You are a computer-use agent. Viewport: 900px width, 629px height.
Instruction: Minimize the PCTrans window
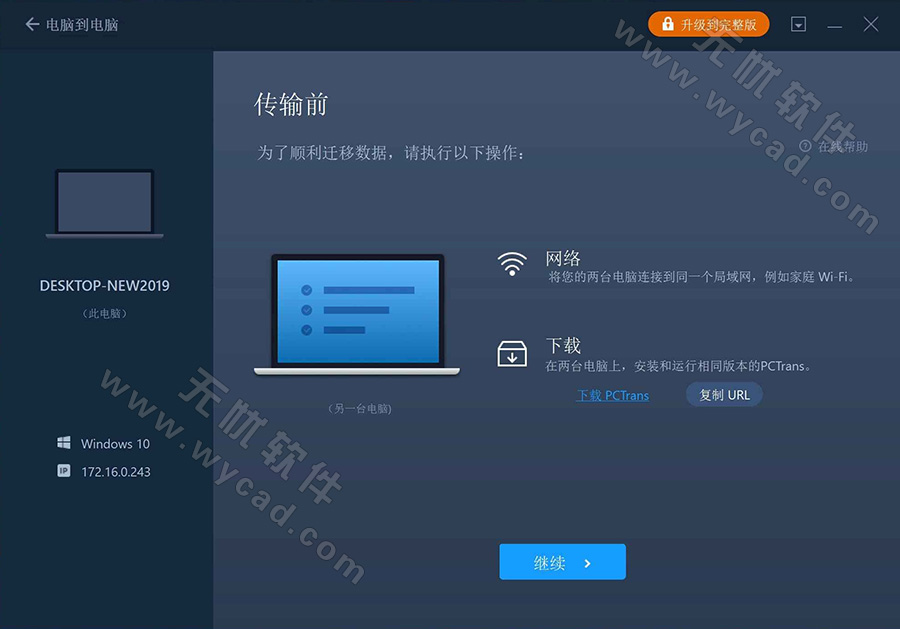coord(834,24)
